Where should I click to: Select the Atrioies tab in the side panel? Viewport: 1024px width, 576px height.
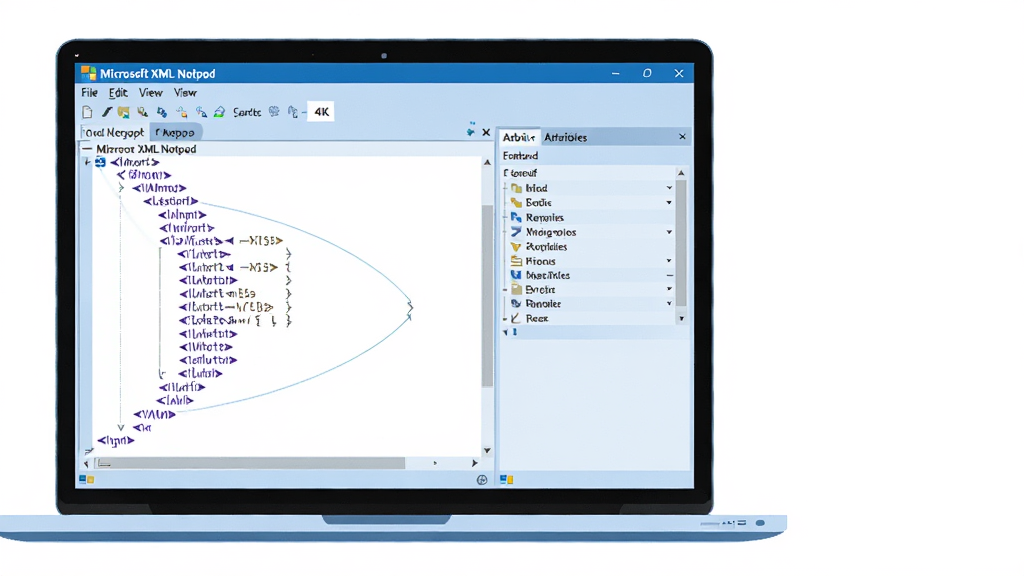click(x=566, y=137)
